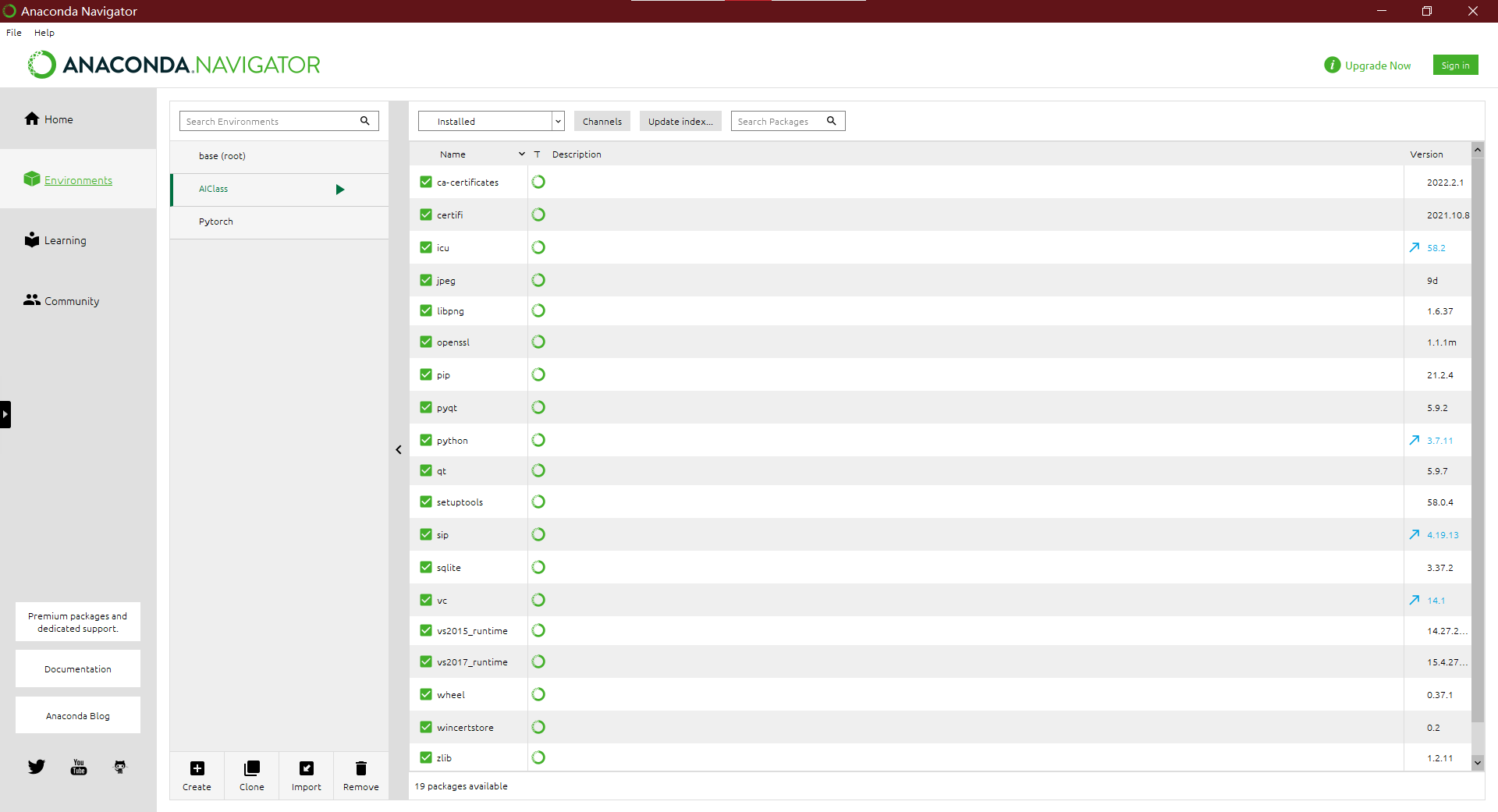Click the pyqt version 5.9.2
Screen dimensions: 1498x812
(x=1437, y=408)
